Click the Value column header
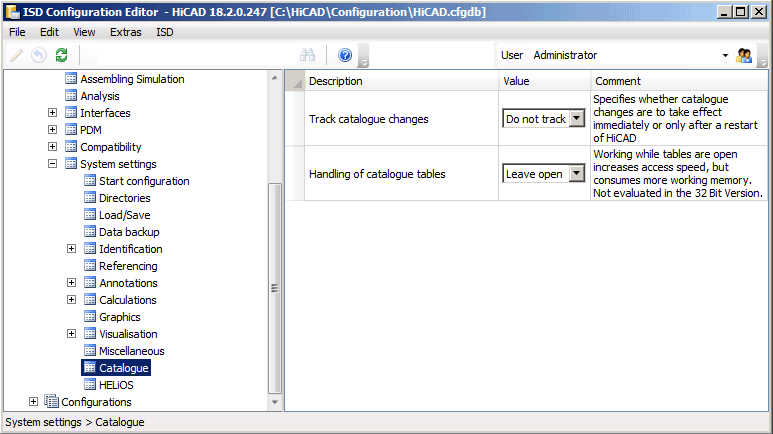This screenshot has width=773, height=434. 545,81
